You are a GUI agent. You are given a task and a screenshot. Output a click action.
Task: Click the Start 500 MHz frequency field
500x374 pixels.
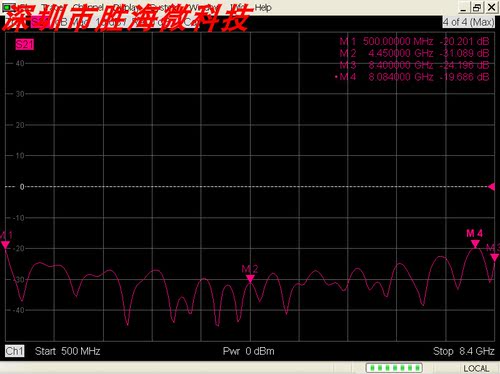click(x=68, y=351)
